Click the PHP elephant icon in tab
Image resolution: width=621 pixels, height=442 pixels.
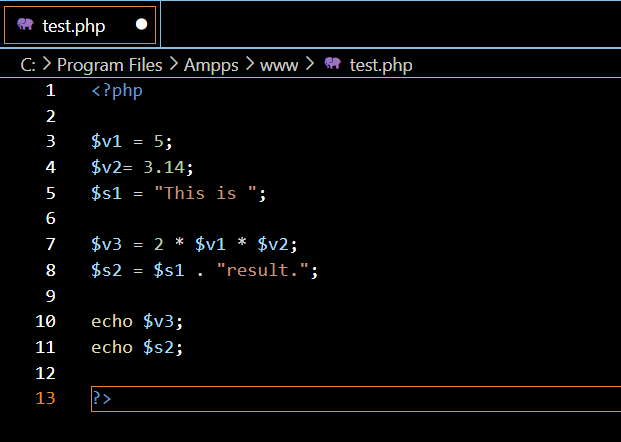25,25
